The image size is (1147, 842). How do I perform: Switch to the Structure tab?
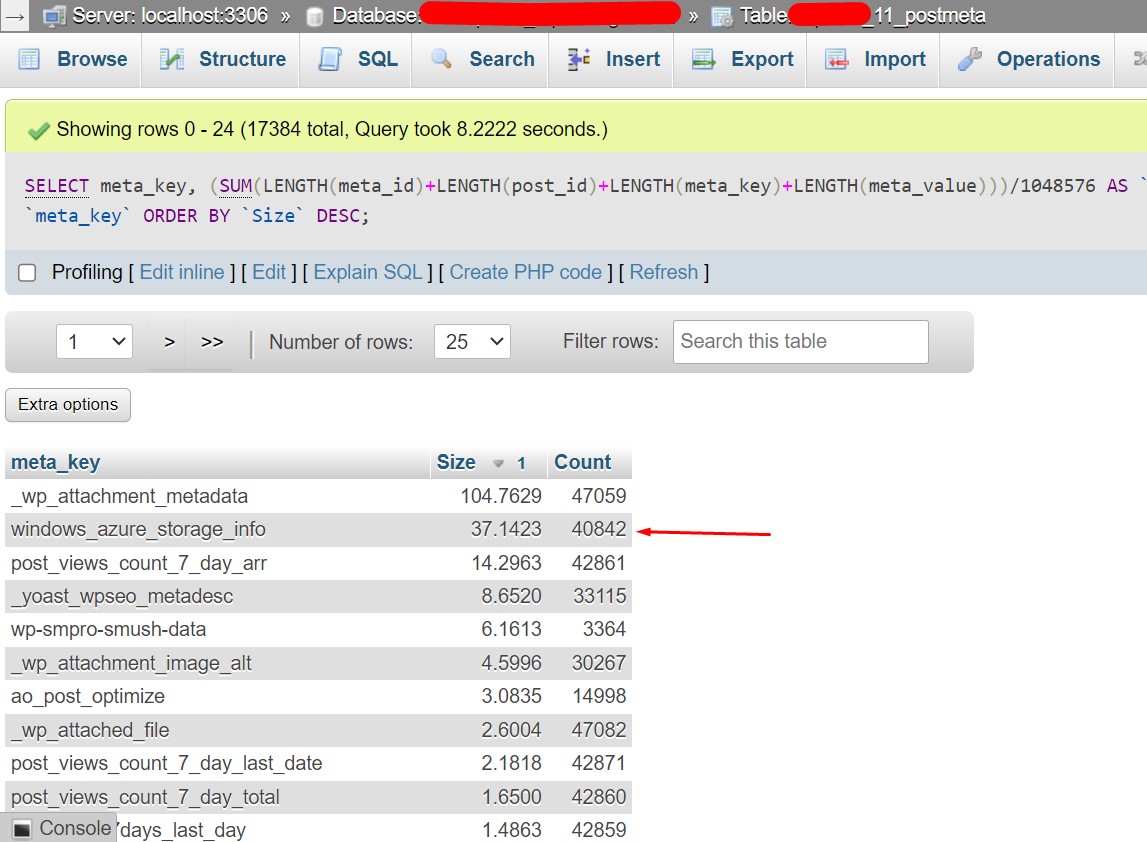tap(223, 59)
